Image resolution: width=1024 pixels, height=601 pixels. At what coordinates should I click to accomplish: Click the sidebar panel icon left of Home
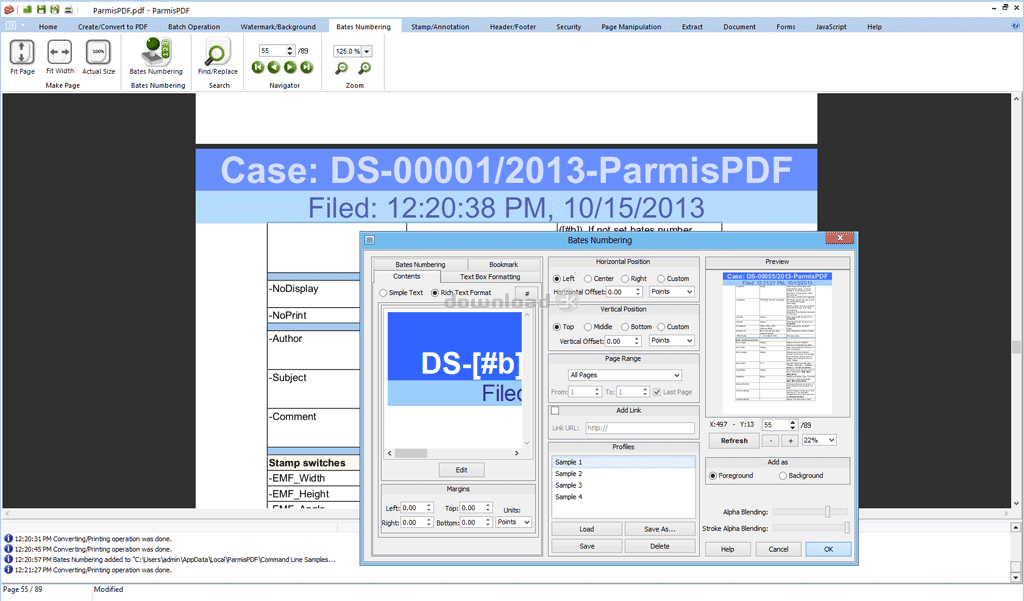[x=11, y=26]
